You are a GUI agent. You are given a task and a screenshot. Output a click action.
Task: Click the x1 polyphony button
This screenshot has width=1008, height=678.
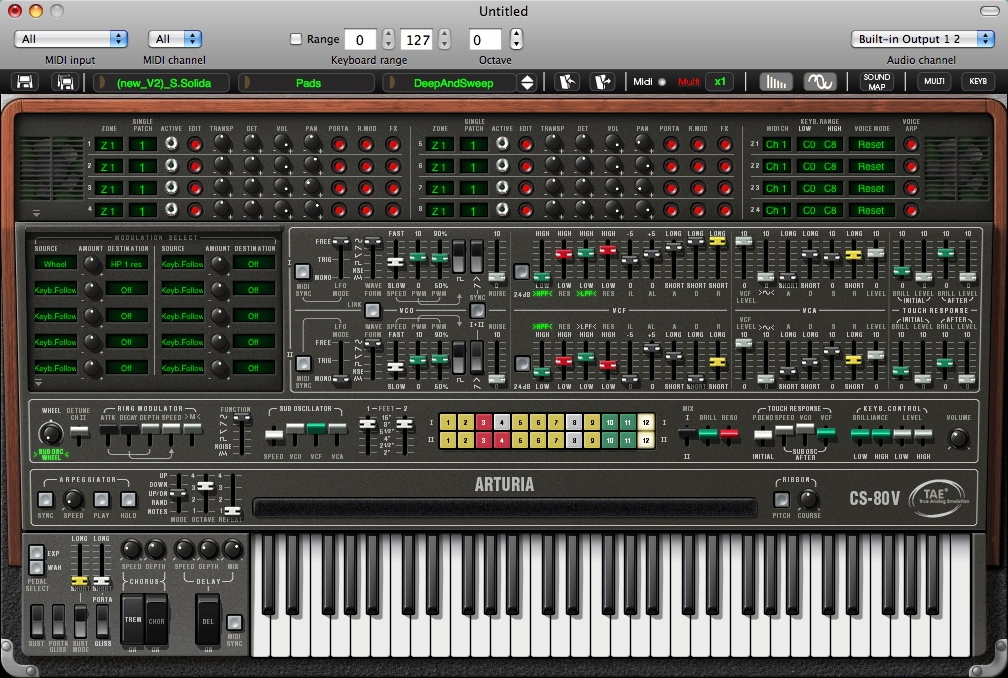(719, 82)
